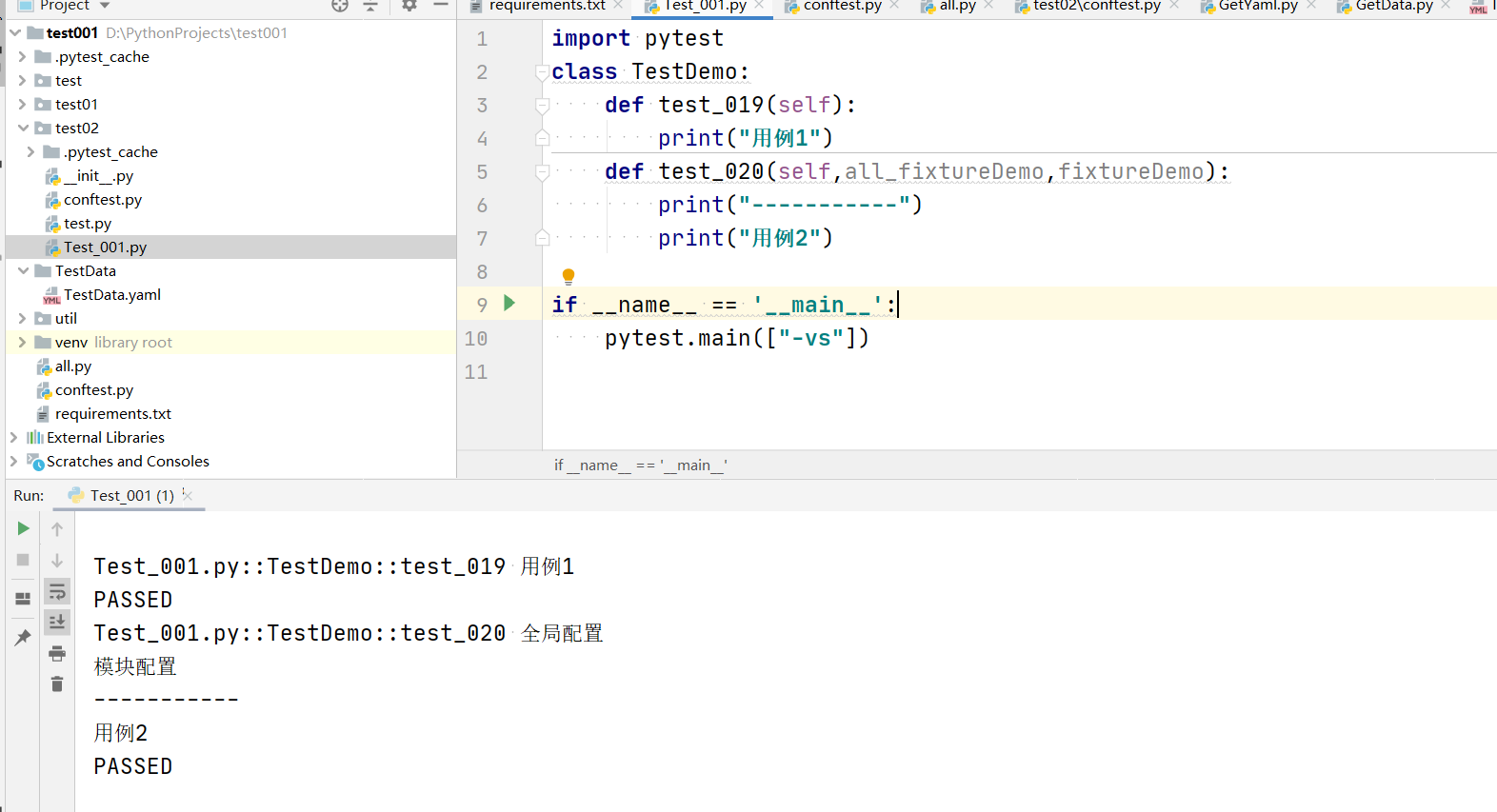Fold the TestDemo class at line 2

tap(542, 71)
